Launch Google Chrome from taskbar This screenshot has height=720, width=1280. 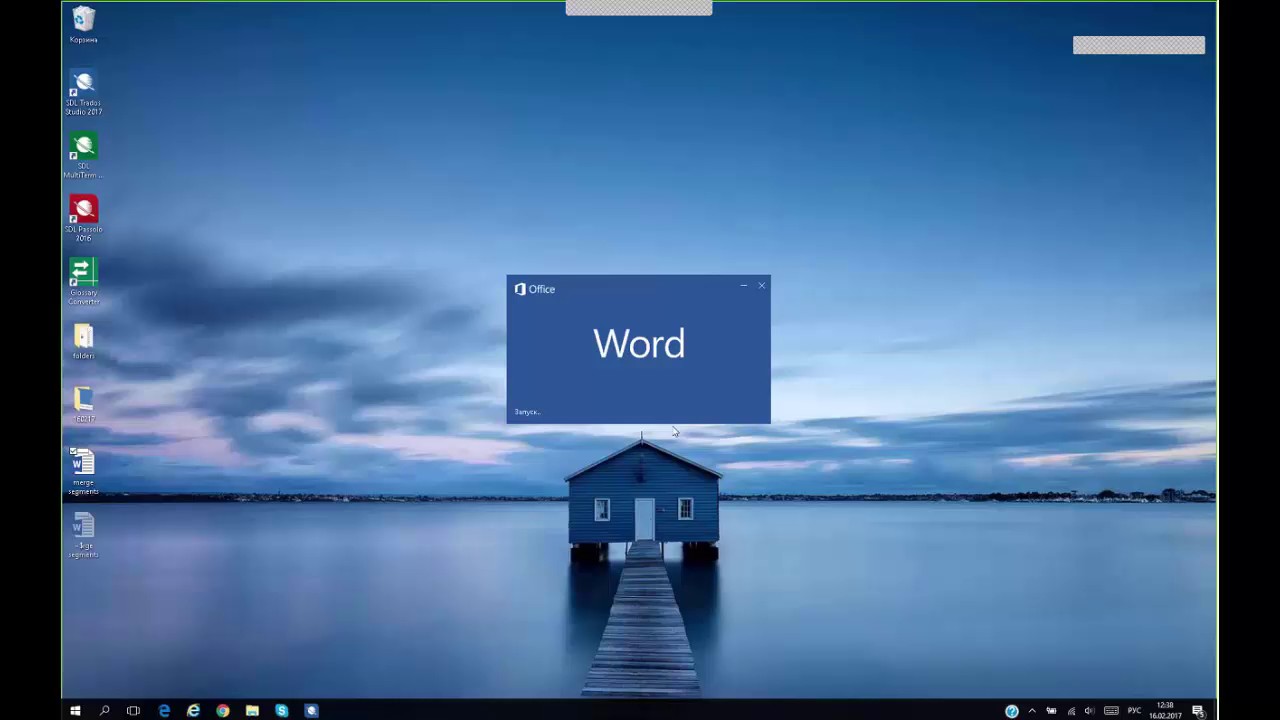(223, 711)
